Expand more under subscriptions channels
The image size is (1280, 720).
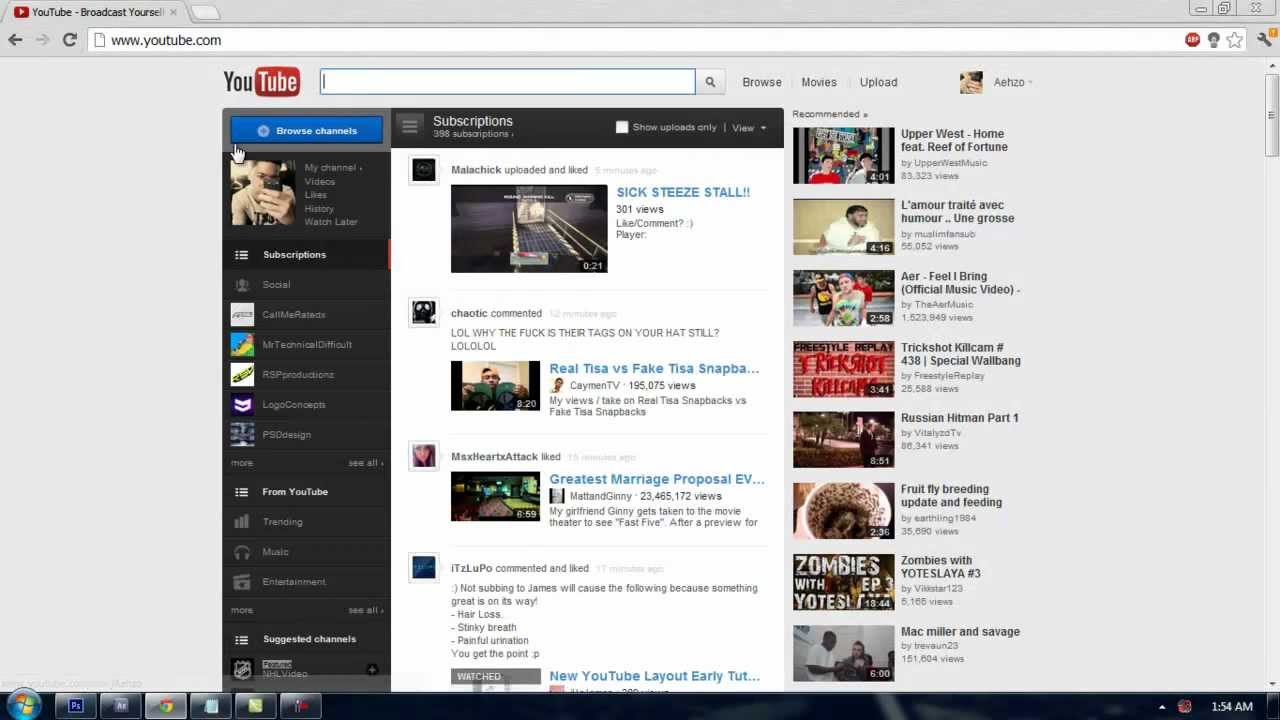click(x=242, y=463)
